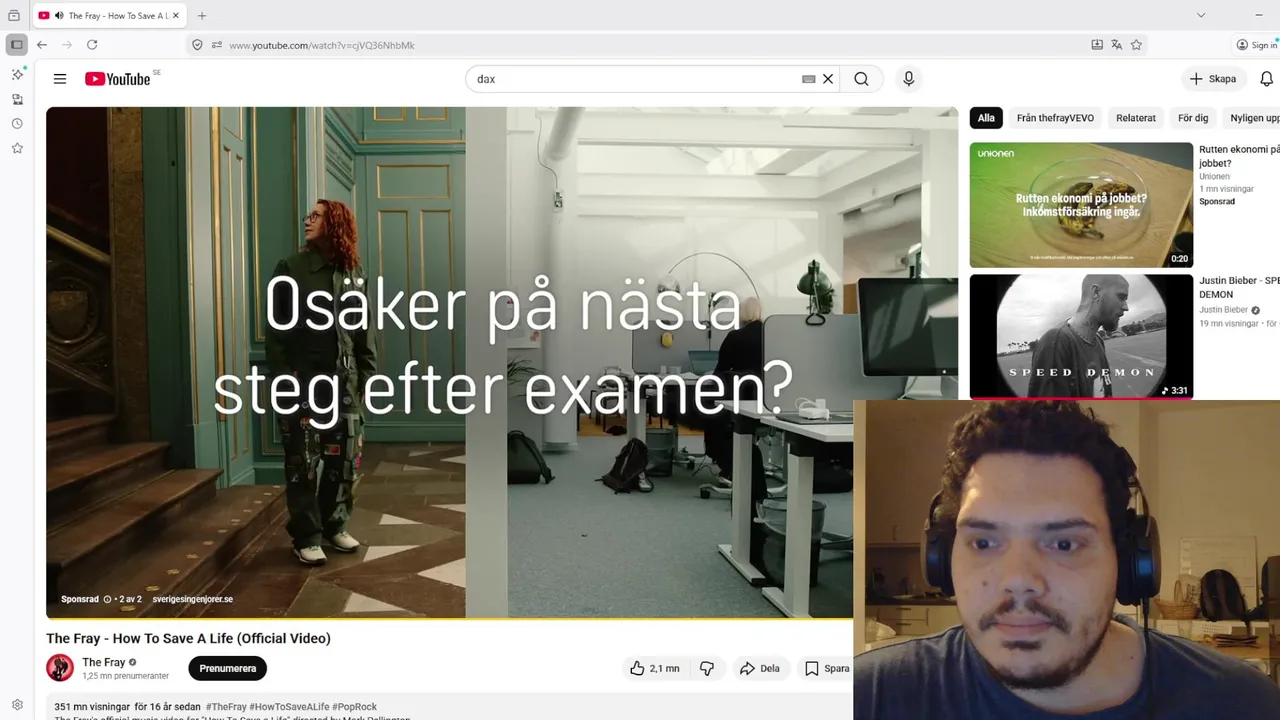Bookmark this page with star icon
This screenshot has width=1280, height=720.
[x=1136, y=45]
